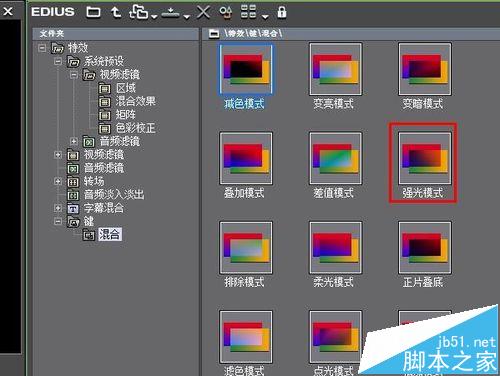500x376 pixels.
Task: Click the 文件夹 panel header
Action: (115, 34)
